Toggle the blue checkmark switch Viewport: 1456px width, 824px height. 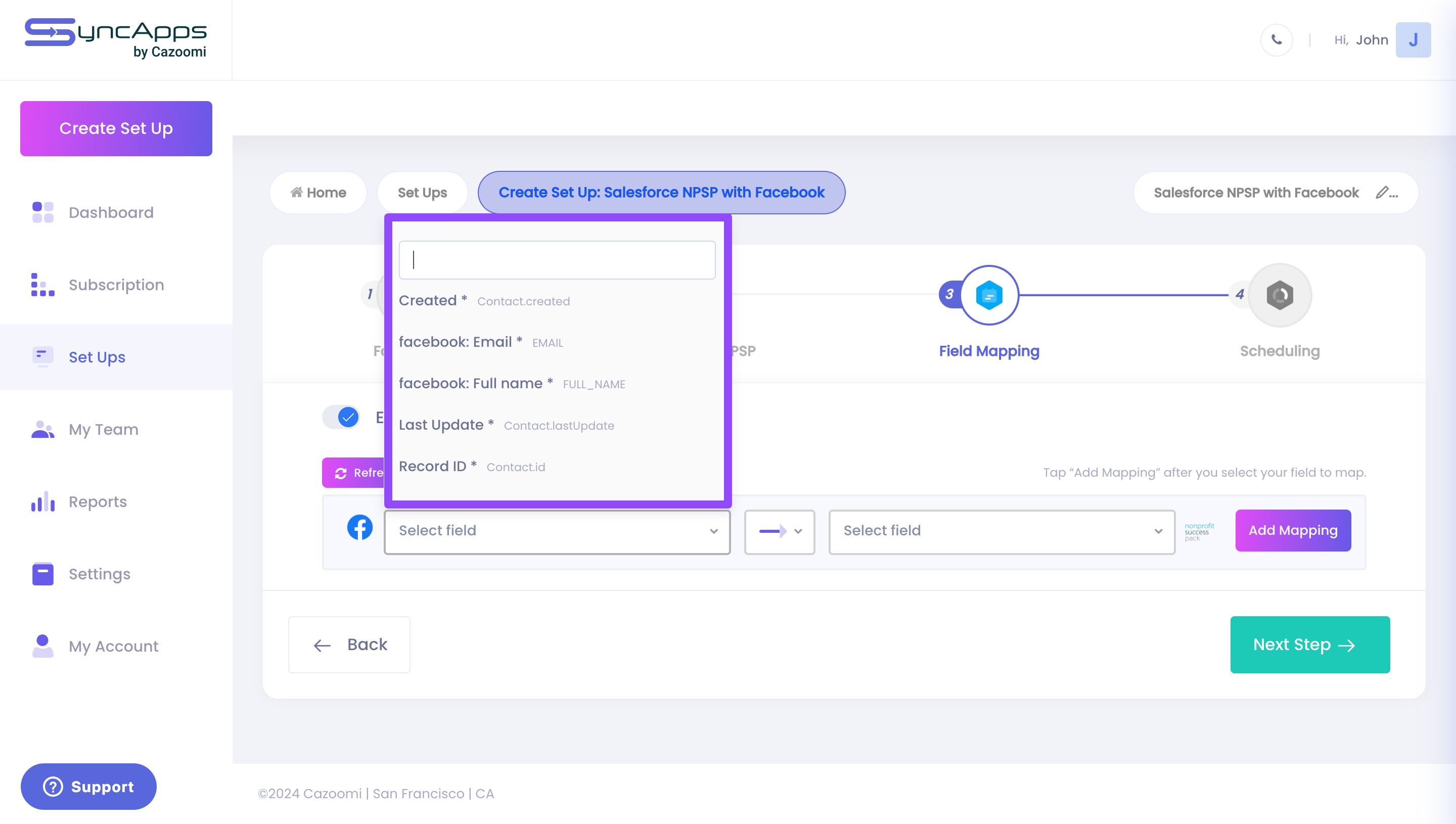[x=341, y=418]
